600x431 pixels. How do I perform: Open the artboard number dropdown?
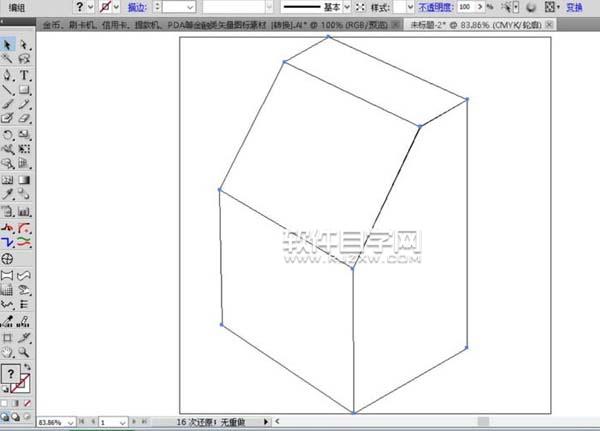tap(122, 423)
